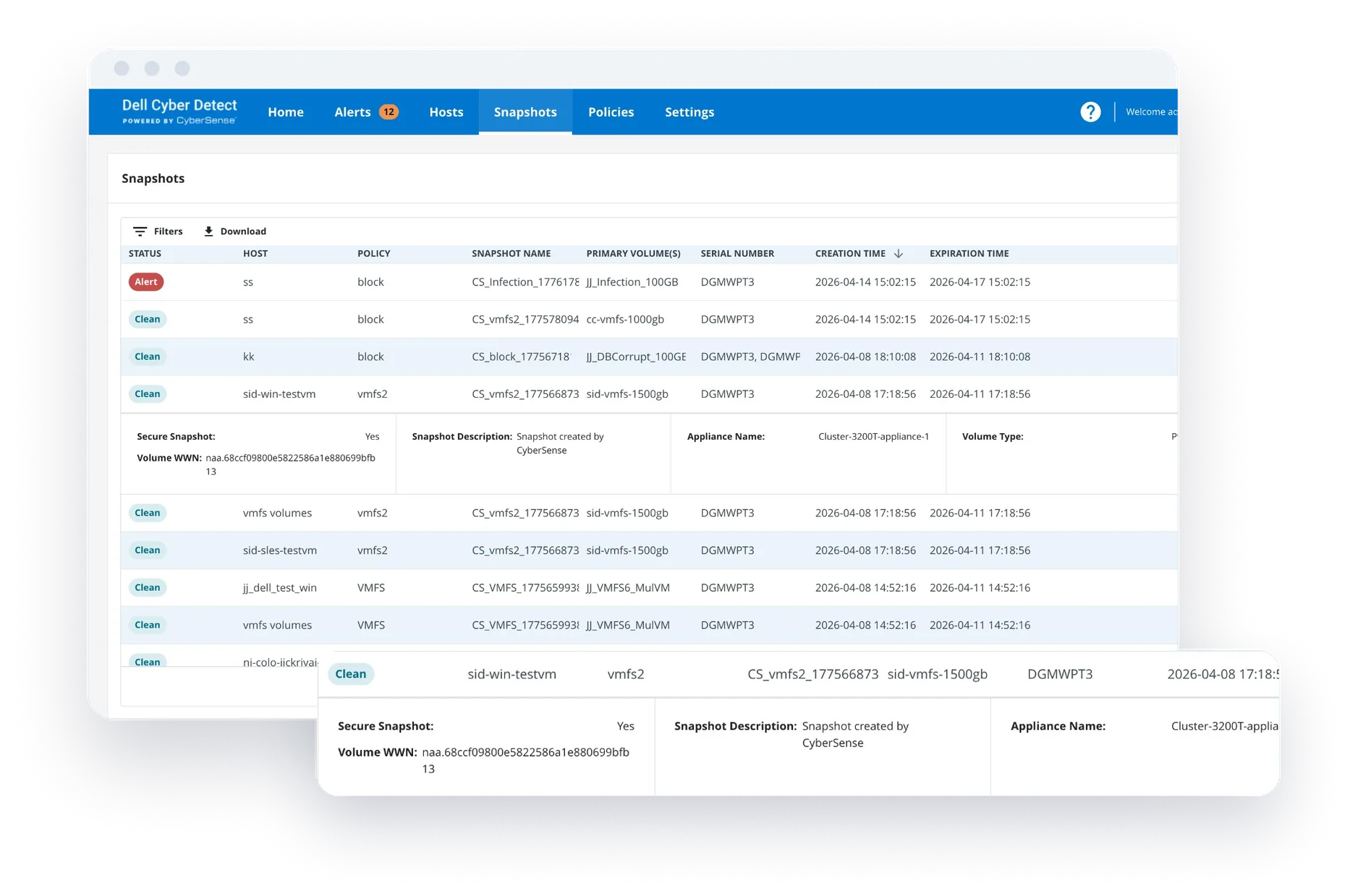Sort by SERIAL NUMBER column header
1350x896 pixels.
[x=737, y=254]
